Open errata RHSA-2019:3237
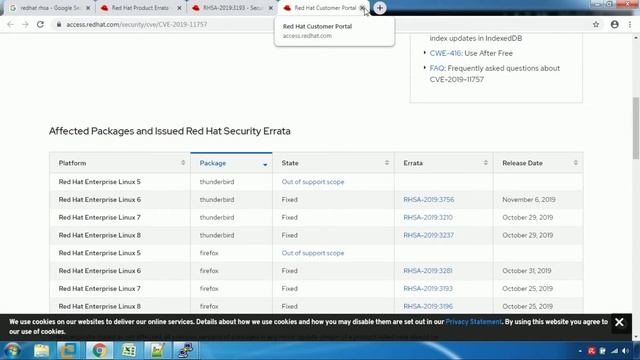This screenshot has width=640, height=360. click(428, 235)
